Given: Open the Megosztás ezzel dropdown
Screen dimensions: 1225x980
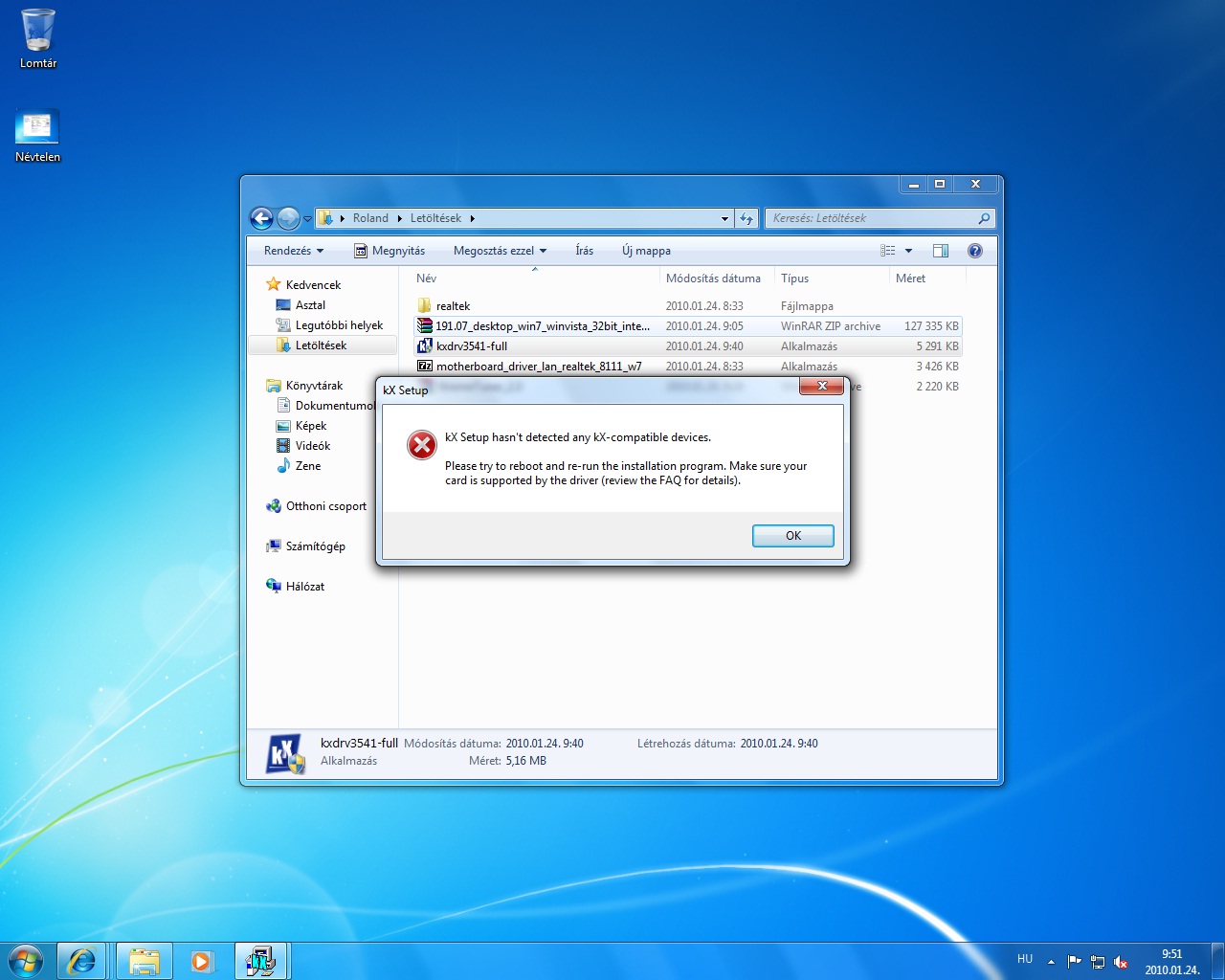Looking at the screenshot, I should [500, 251].
